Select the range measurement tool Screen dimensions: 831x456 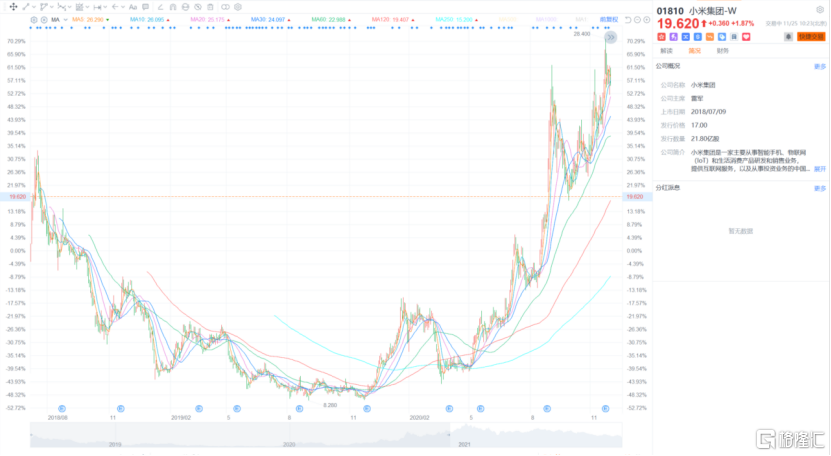[98, 7]
